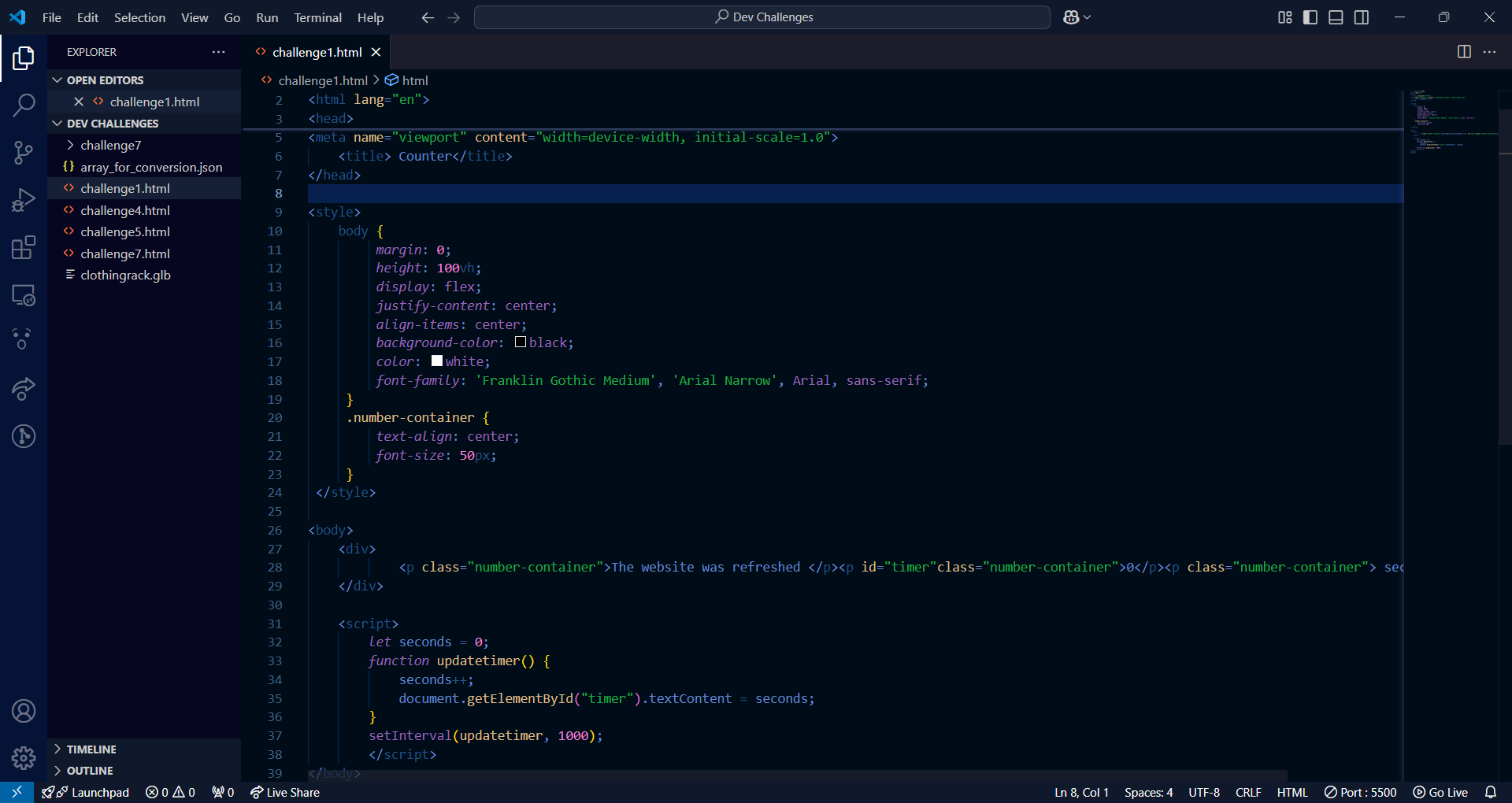Screen dimensions: 1512x803
Task: Open Remote Explorer in activity bar
Action: 24,295
